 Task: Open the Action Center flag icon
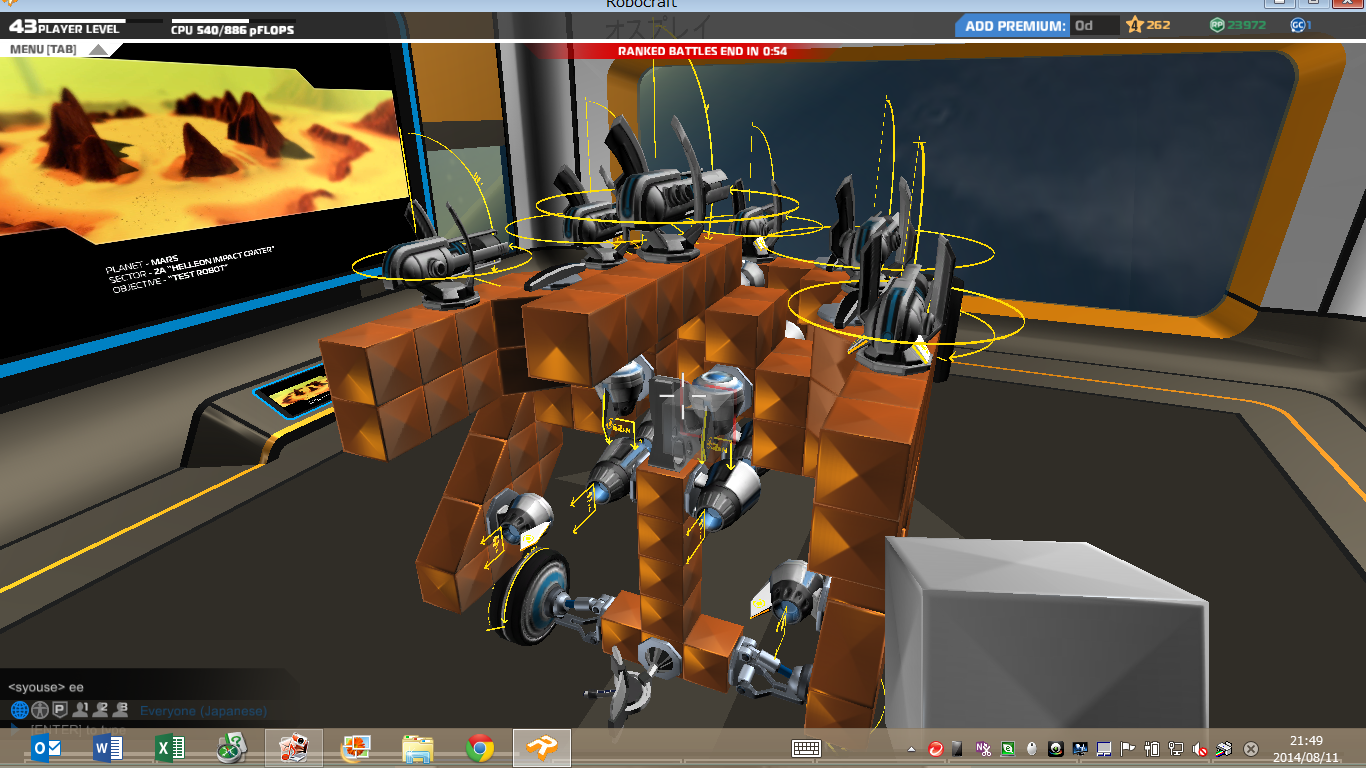(x=1128, y=748)
